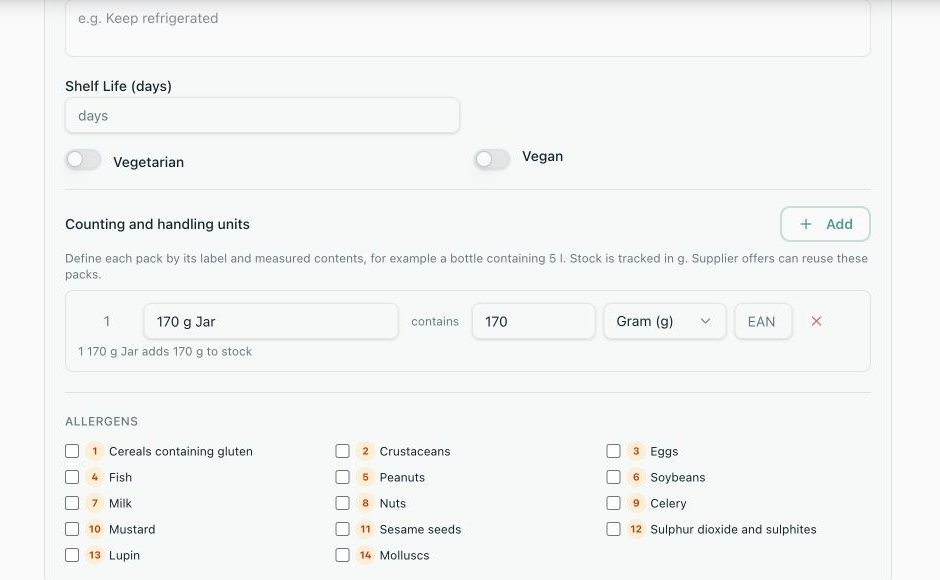
Task: Click the Counting and handling units heading
Action: (x=157, y=224)
